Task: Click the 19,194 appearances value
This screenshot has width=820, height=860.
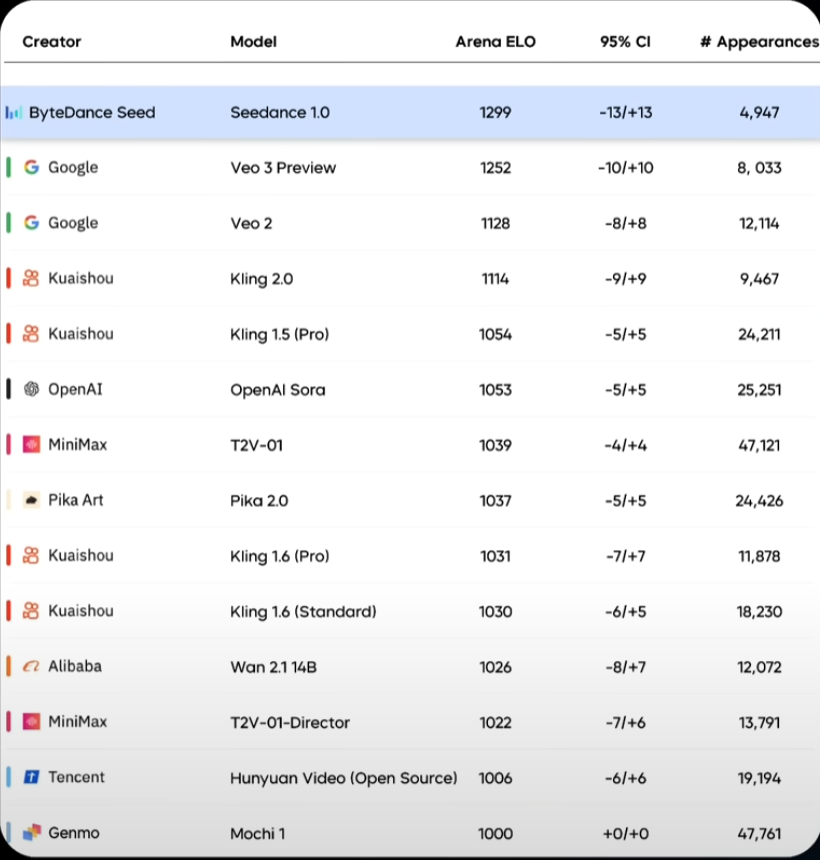Action: 759,778
